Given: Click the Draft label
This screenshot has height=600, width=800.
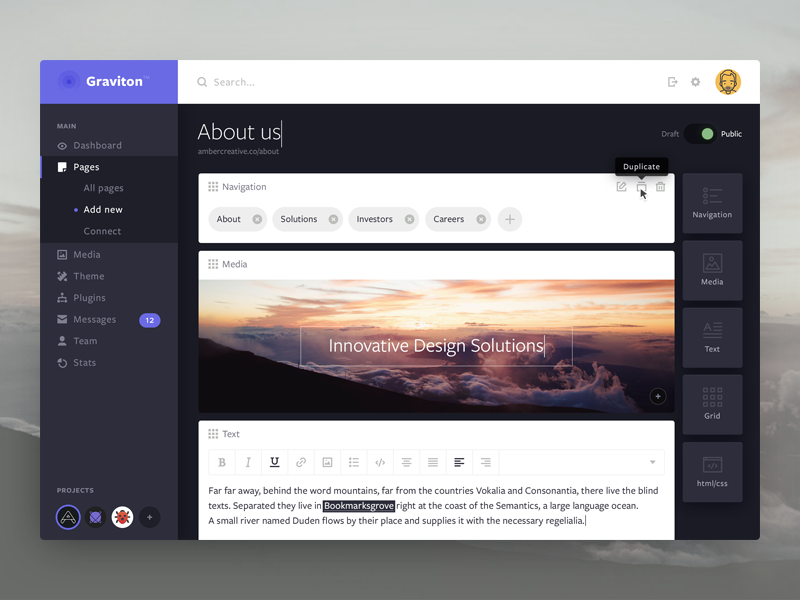Looking at the screenshot, I should [x=670, y=134].
